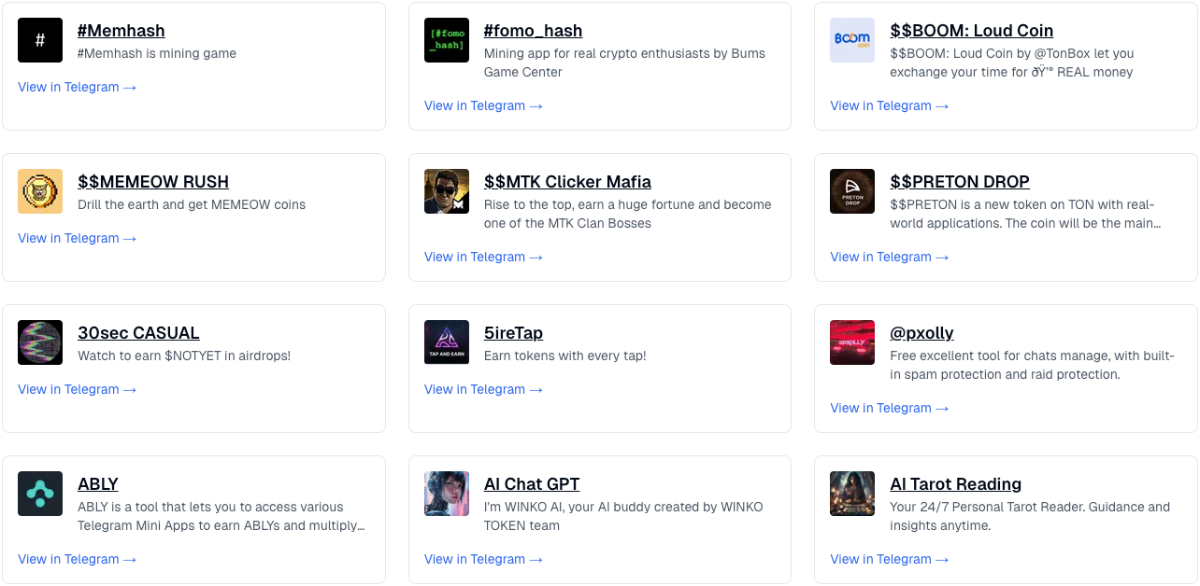Screen dimensions: 1200x586
Task: Open the AI Tarot Reading title link
Action: coord(955,484)
